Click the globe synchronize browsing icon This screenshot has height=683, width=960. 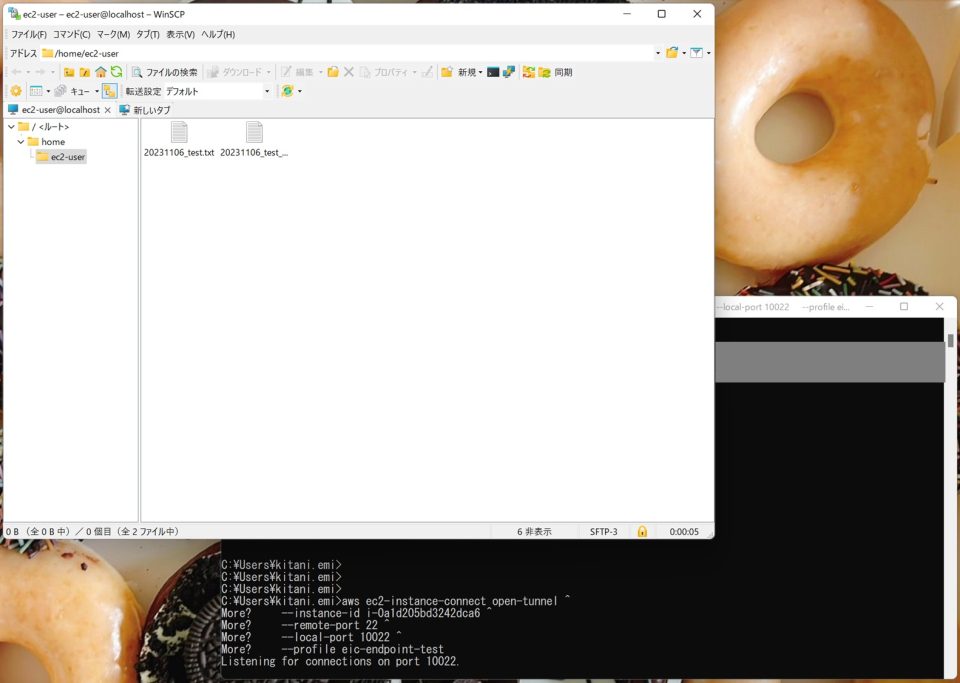(x=287, y=91)
